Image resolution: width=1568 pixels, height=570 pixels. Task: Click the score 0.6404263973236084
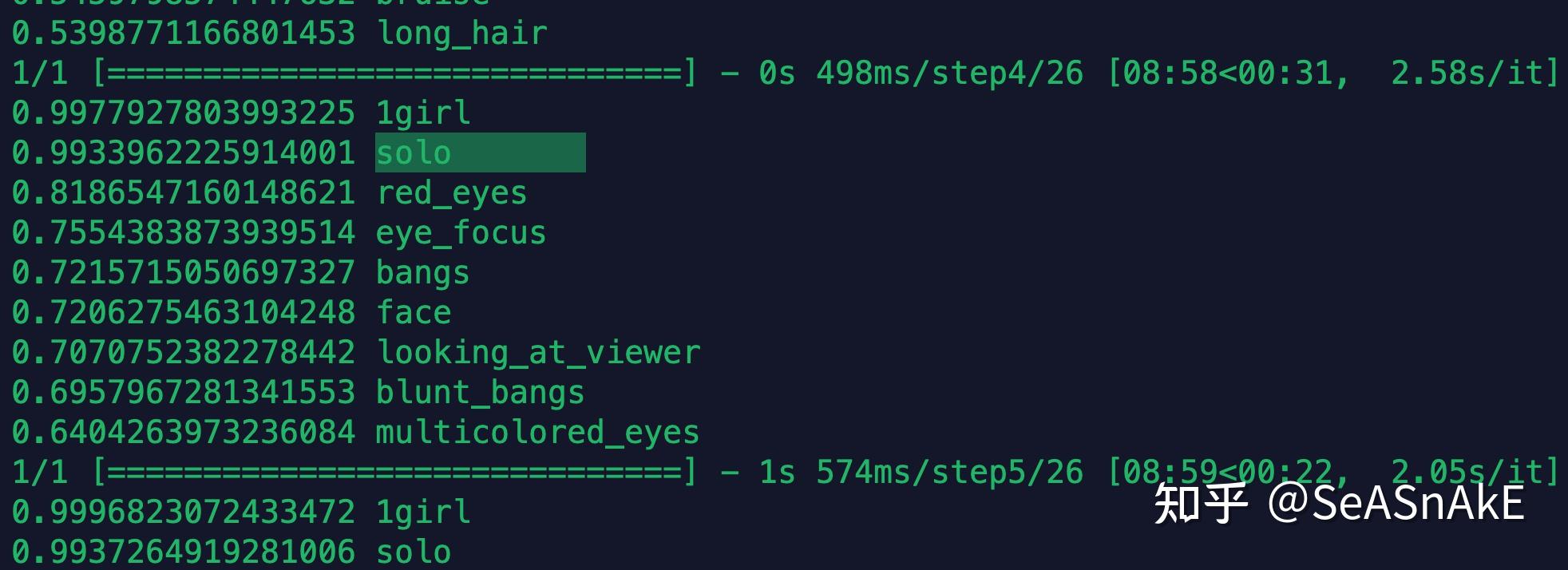coord(183,432)
